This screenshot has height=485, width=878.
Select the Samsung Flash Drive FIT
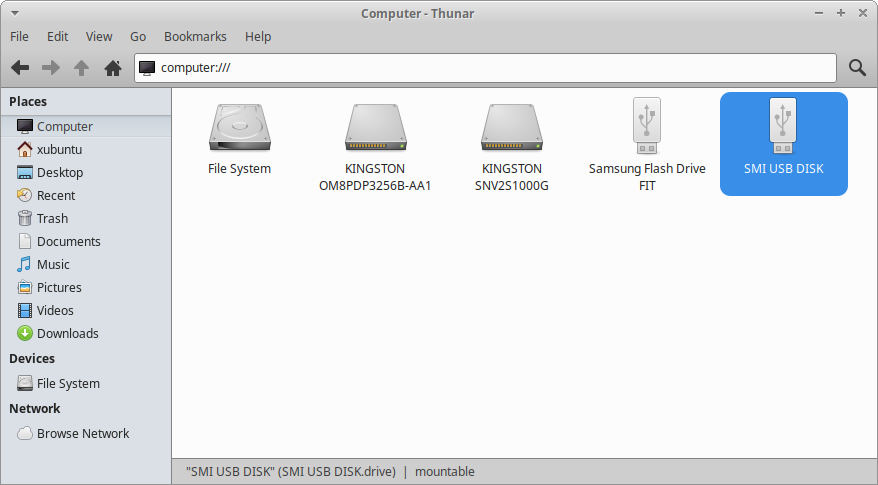click(647, 131)
